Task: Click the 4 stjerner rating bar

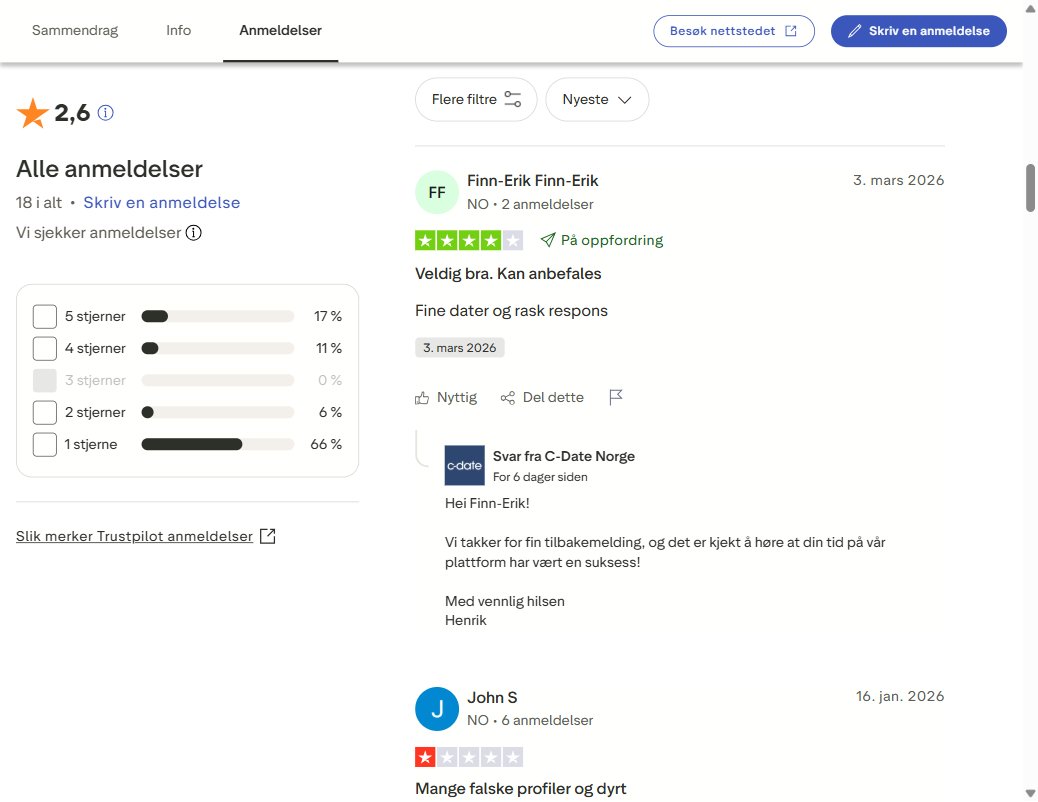Action: tap(218, 348)
